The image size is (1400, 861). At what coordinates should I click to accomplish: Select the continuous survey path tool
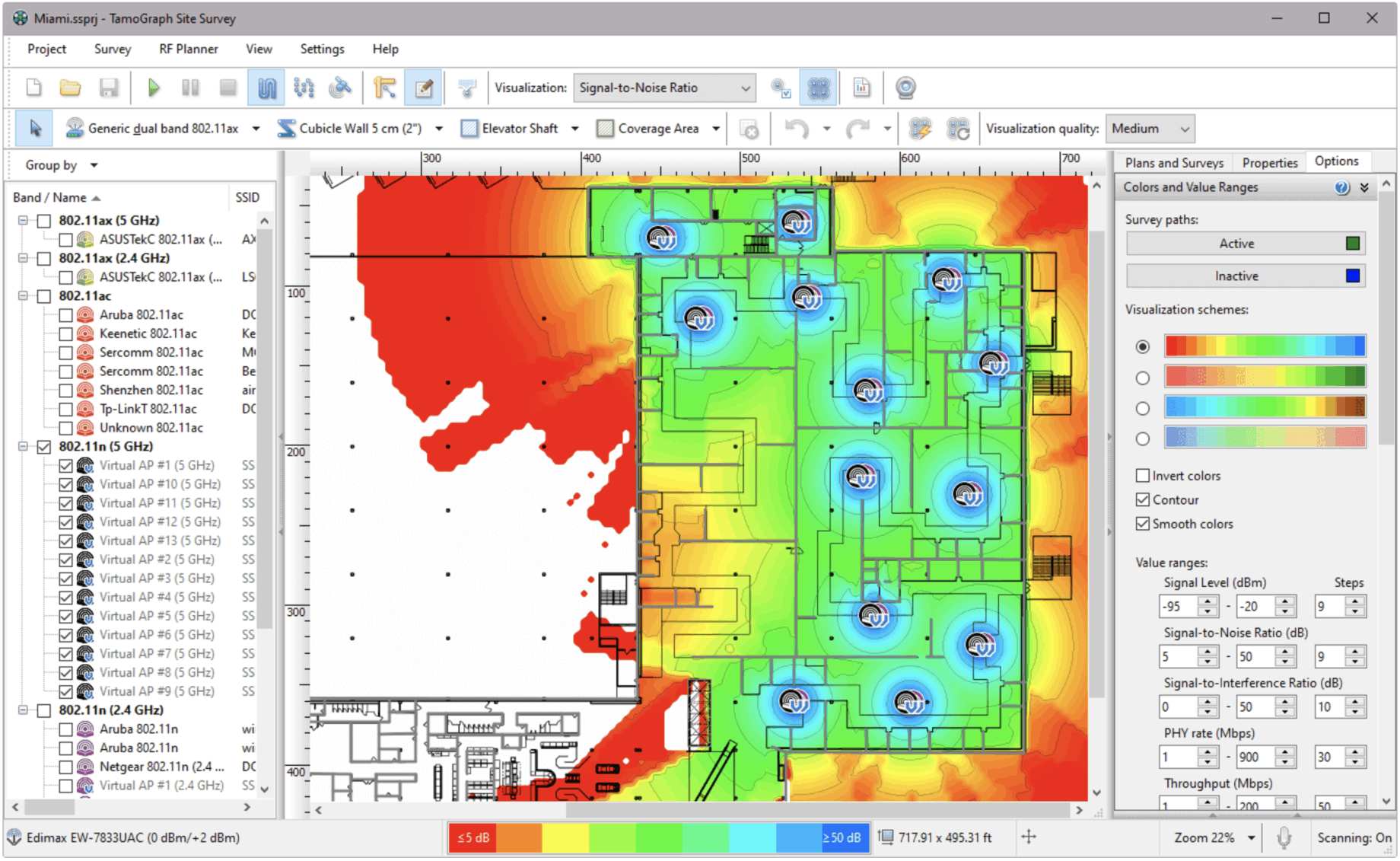click(x=266, y=88)
